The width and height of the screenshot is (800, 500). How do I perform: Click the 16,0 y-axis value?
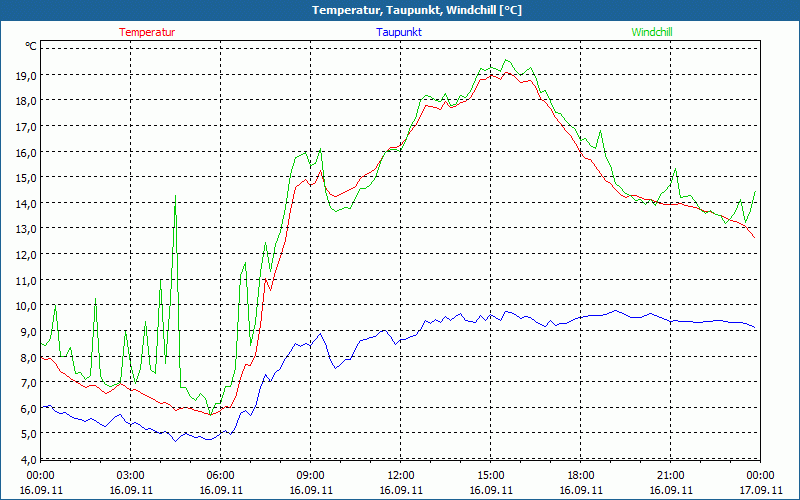tap(26, 153)
